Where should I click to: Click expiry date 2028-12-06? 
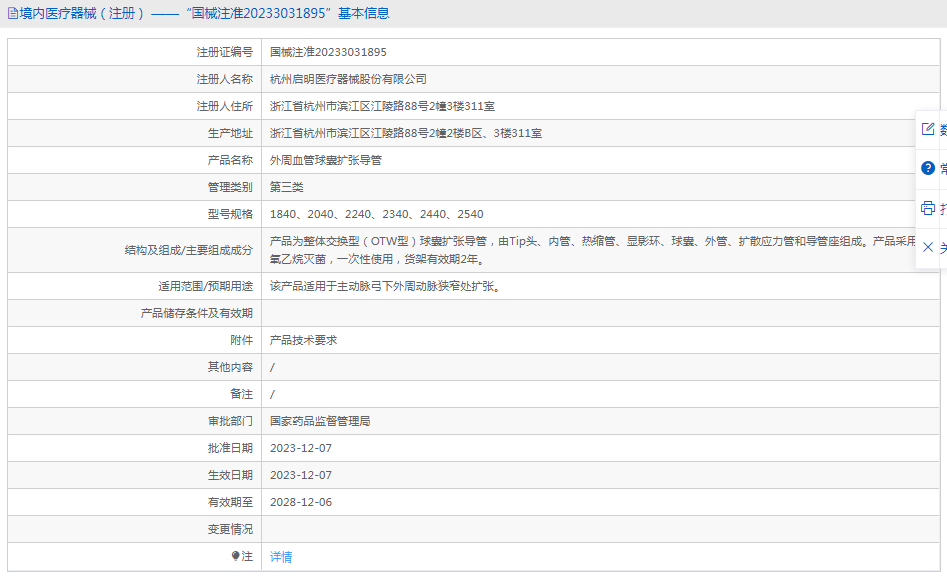coord(301,502)
